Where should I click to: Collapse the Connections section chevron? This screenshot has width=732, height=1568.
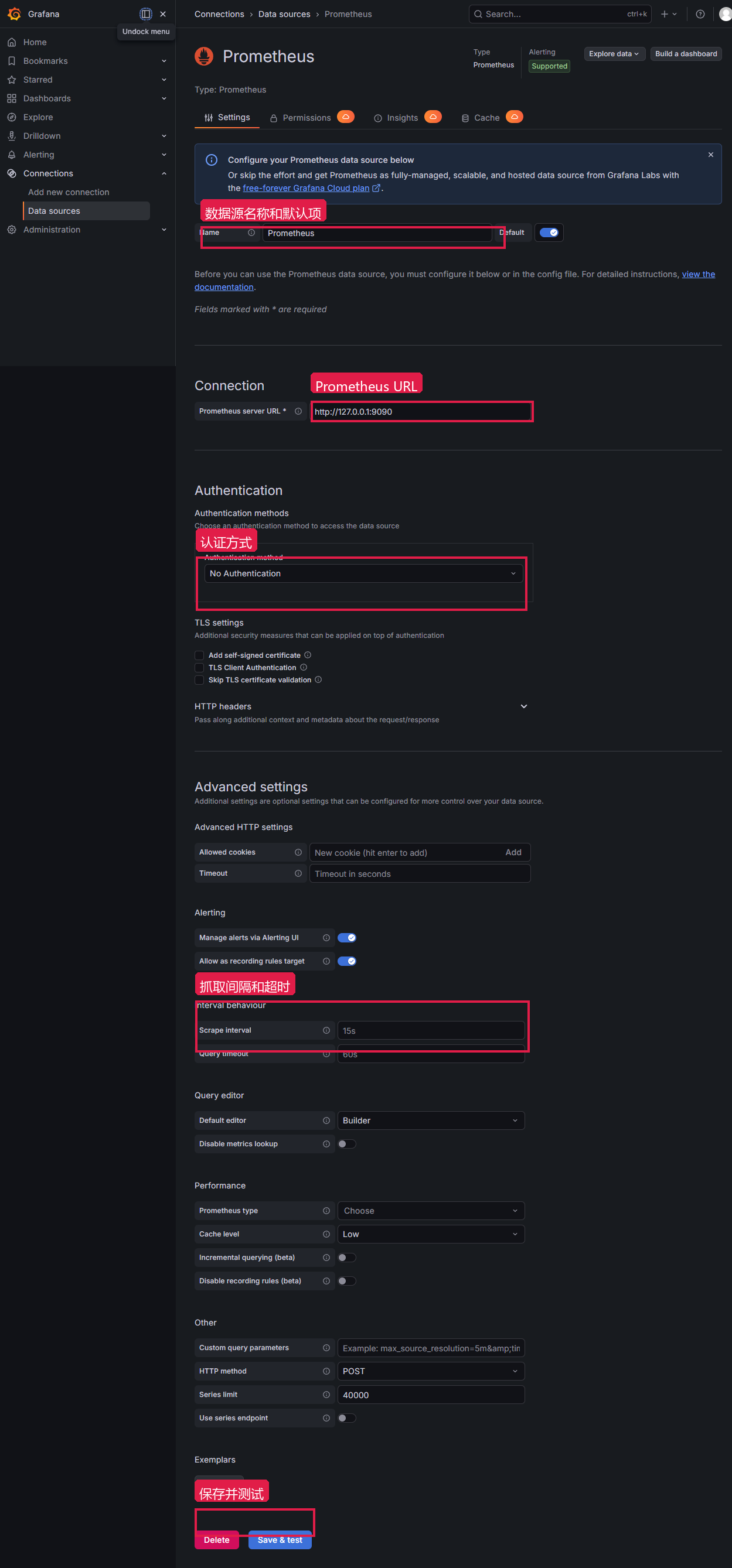[164, 173]
